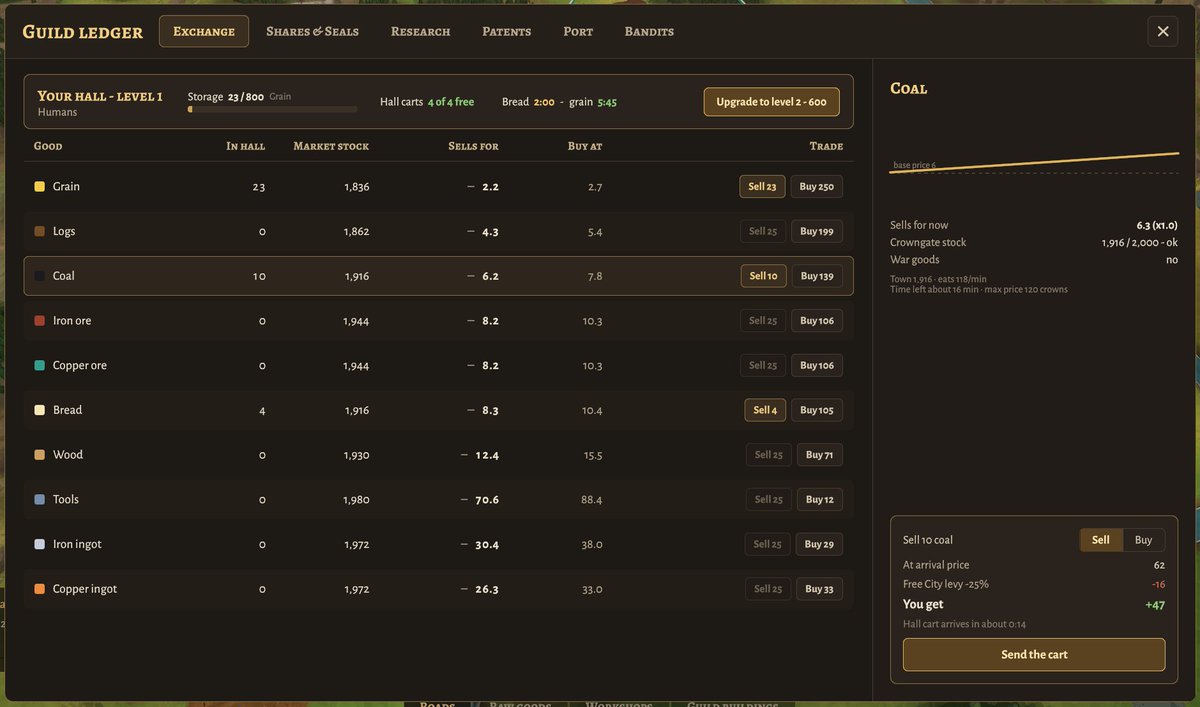Send the cart
1200x707 pixels.
coord(1034,655)
